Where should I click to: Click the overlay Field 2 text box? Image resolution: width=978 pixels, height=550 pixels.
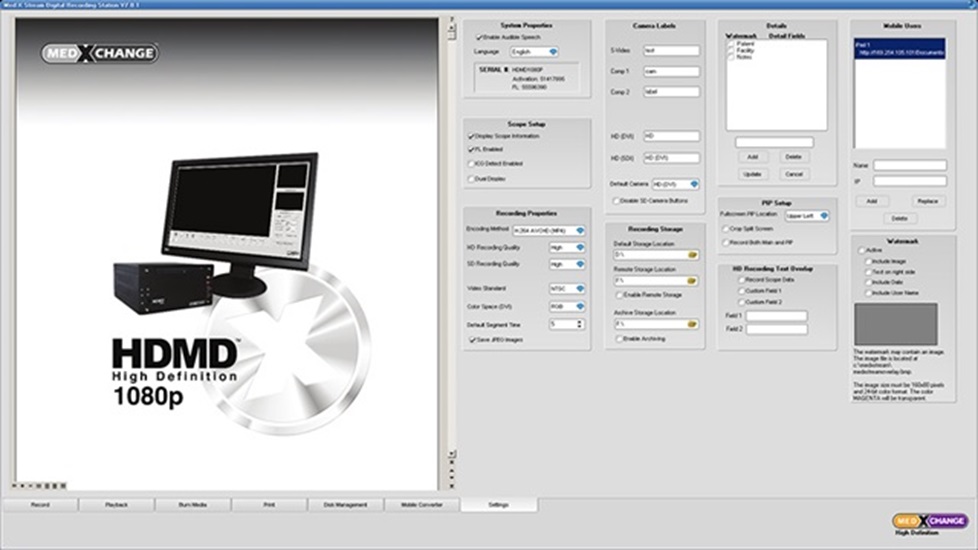777,329
